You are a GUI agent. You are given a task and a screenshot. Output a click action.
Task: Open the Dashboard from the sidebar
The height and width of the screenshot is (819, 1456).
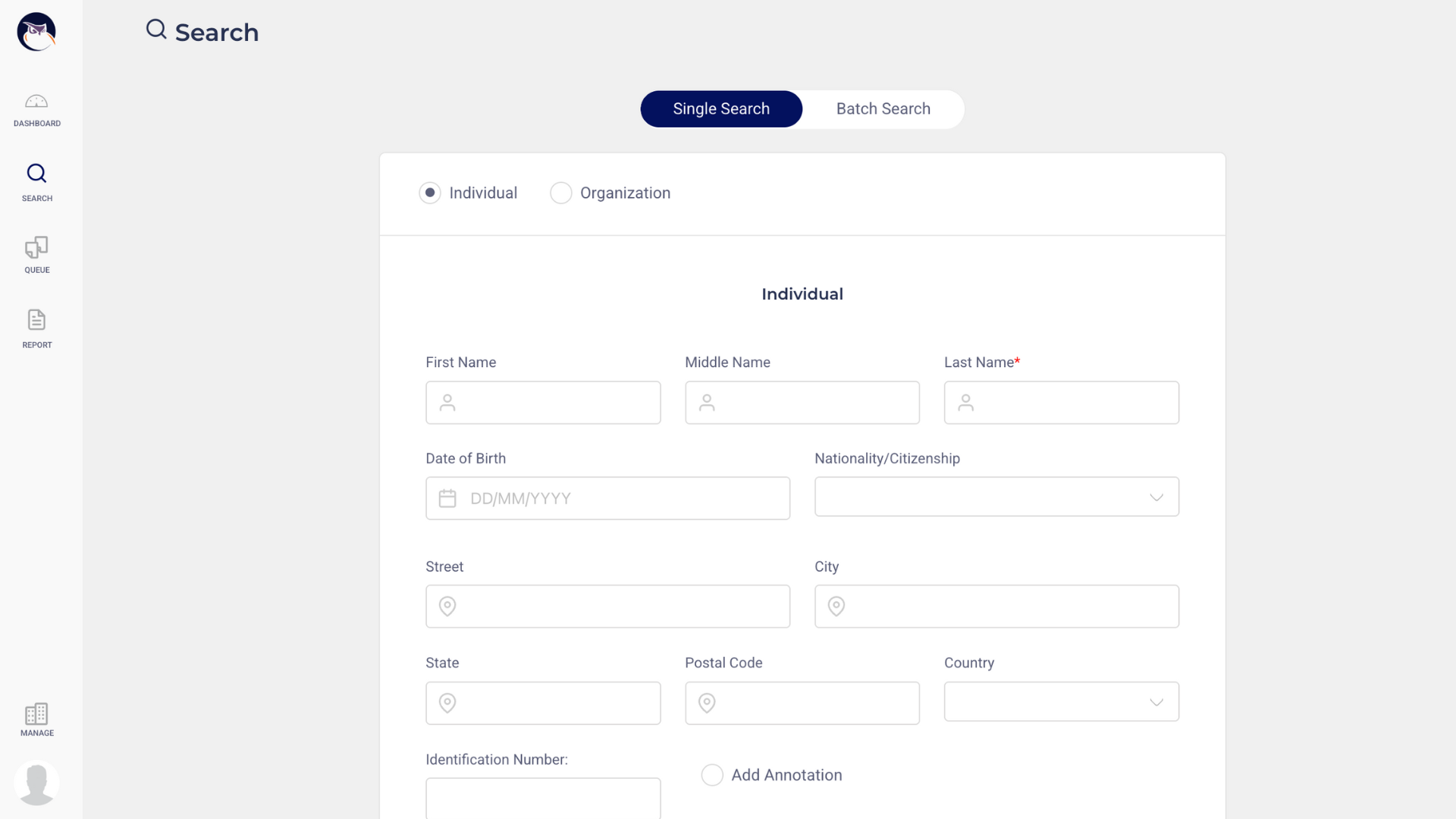pos(36,109)
